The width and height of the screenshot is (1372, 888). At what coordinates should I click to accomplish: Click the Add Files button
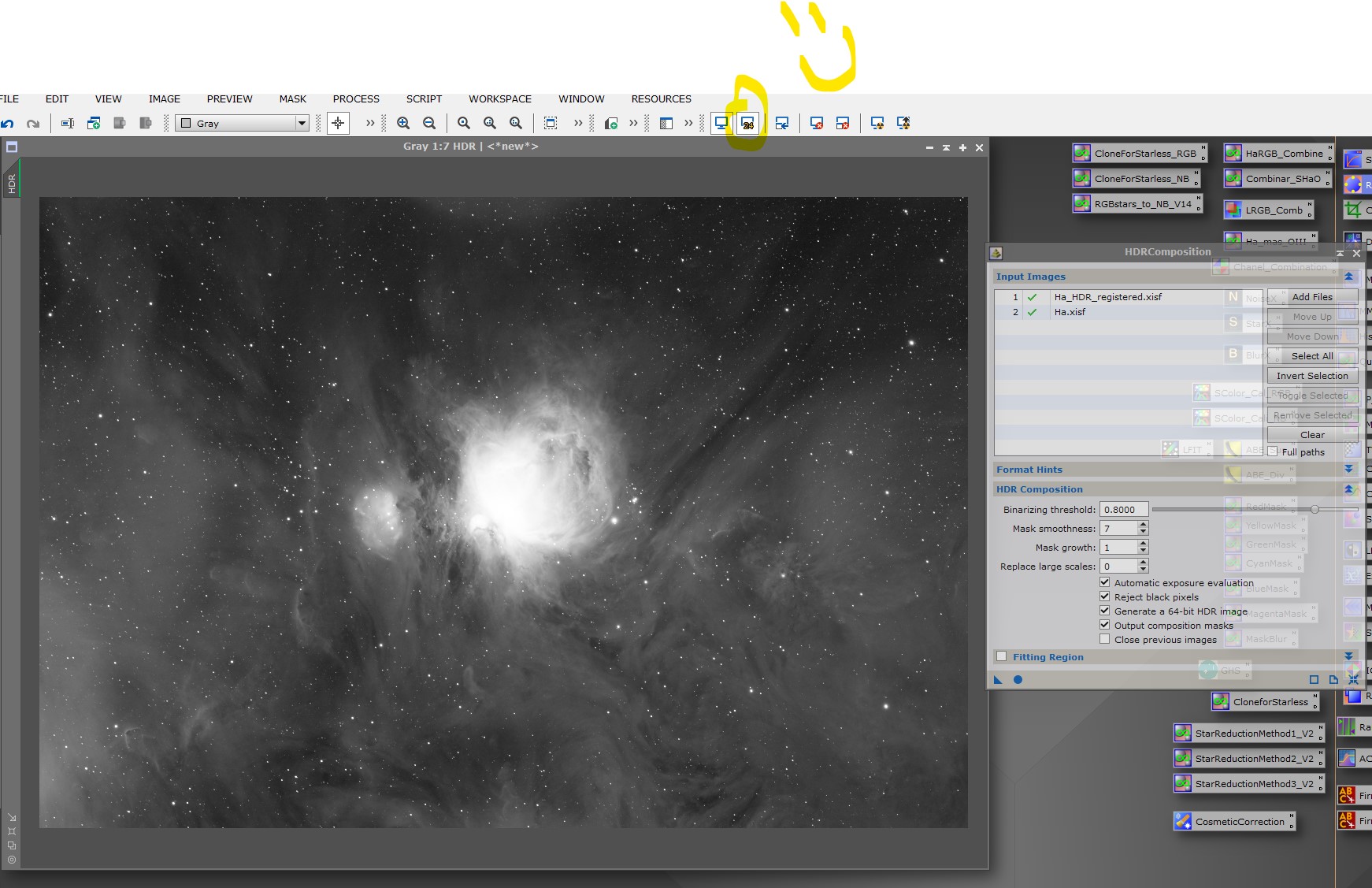[x=1312, y=297]
